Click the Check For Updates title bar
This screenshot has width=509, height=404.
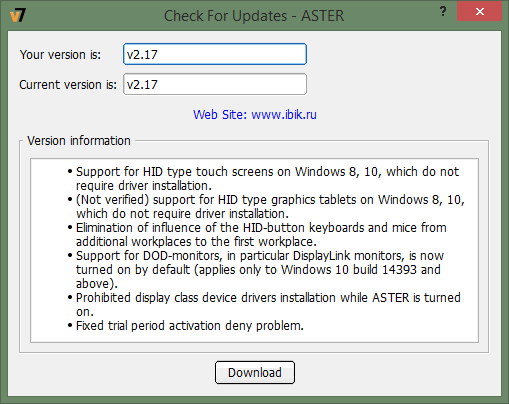[x=254, y=16]
